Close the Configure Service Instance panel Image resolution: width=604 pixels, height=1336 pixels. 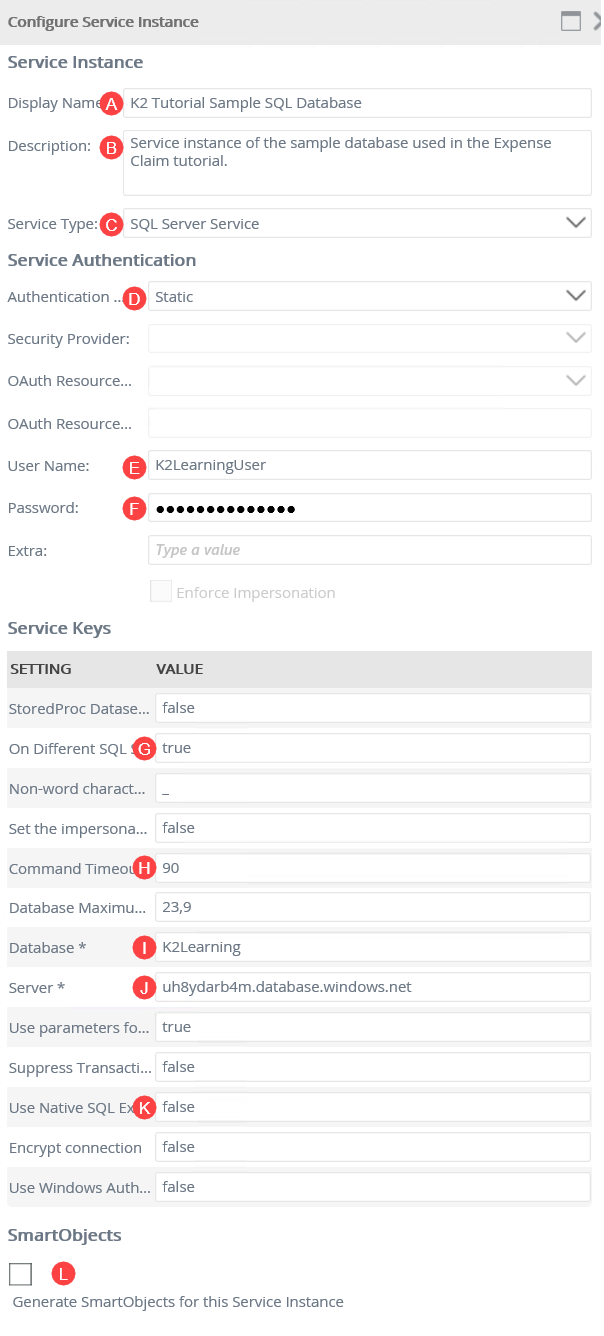pyautogui.click(x=597, y=22)
